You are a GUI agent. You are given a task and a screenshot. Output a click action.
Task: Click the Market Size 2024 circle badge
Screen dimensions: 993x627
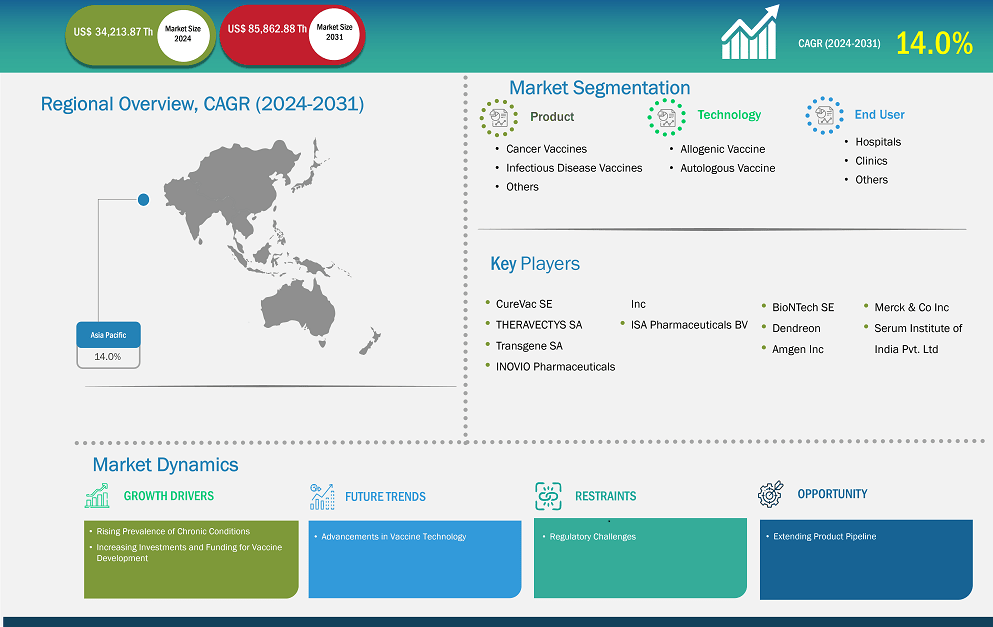pos(183,35)
